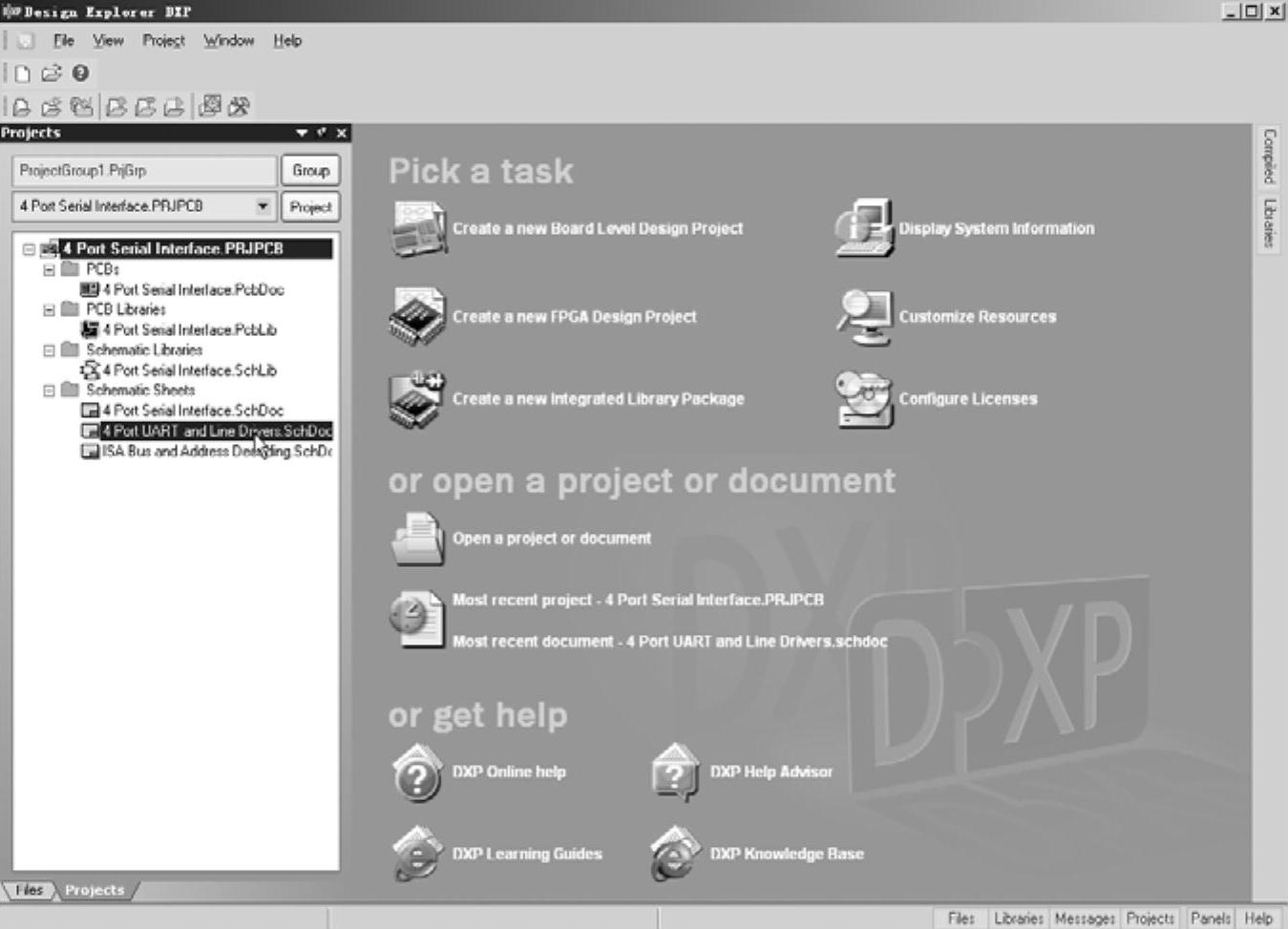1288x929 pixels.
Task: Collapse the Schematic Sheets folder
Action: pyautogui.click(x=50, y=391)
